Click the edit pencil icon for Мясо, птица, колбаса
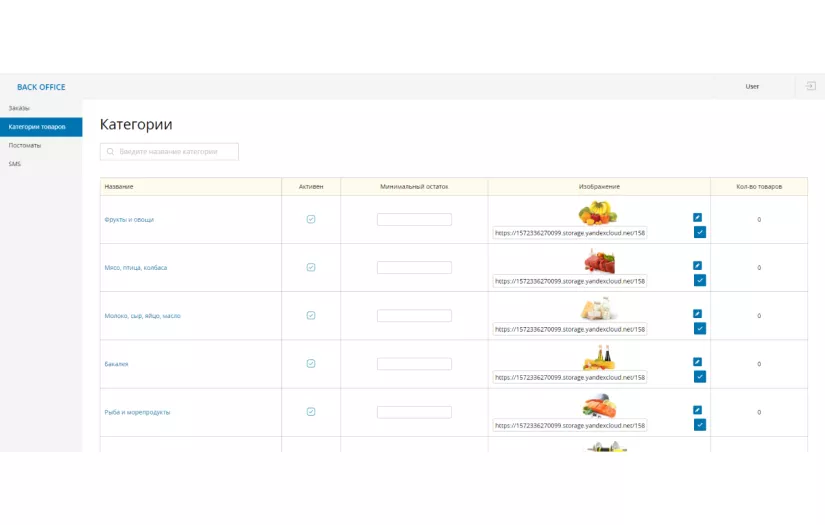825x525 pixels. click(x=698, y=266)
